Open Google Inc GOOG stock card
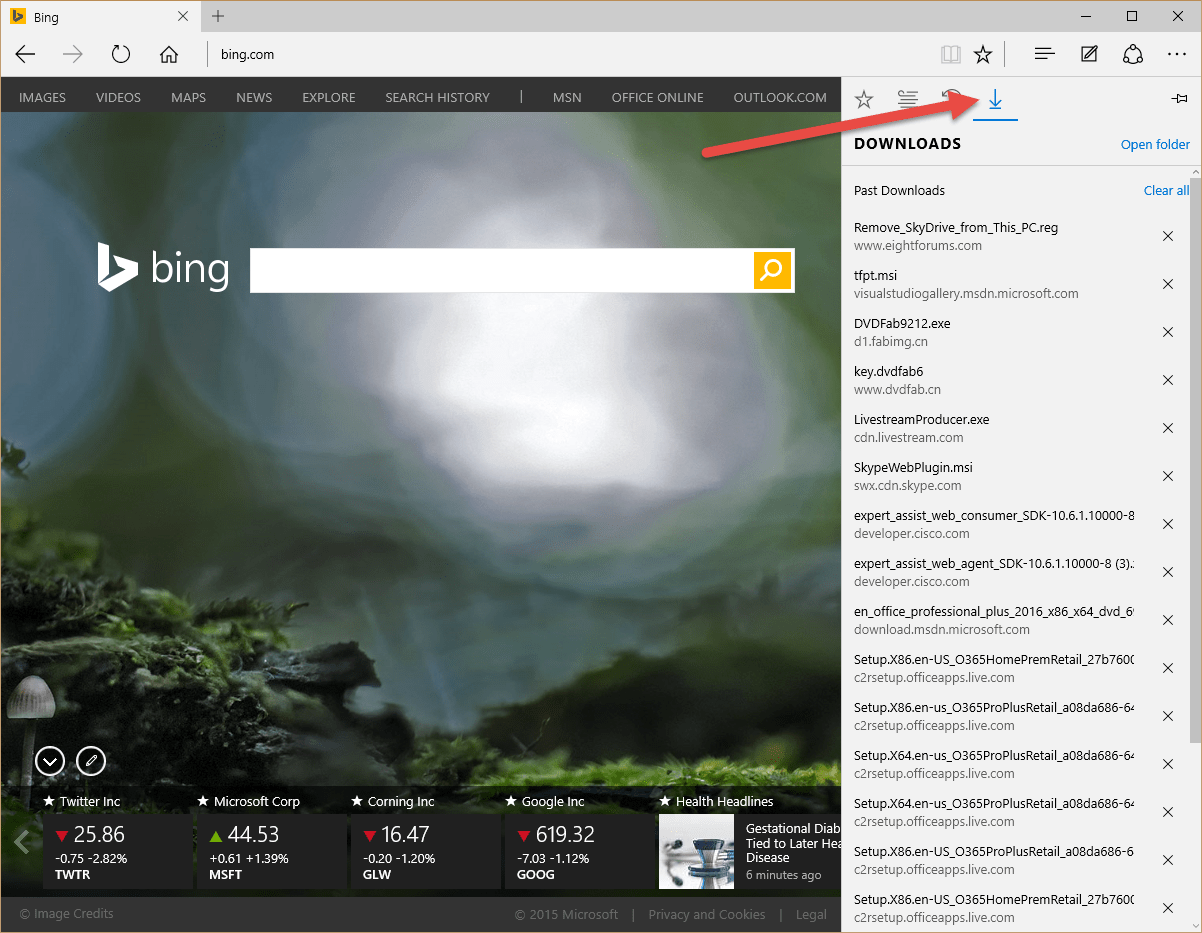Image resolution: width=1202 pixels, height=933 pixels. tap(579, 851)
